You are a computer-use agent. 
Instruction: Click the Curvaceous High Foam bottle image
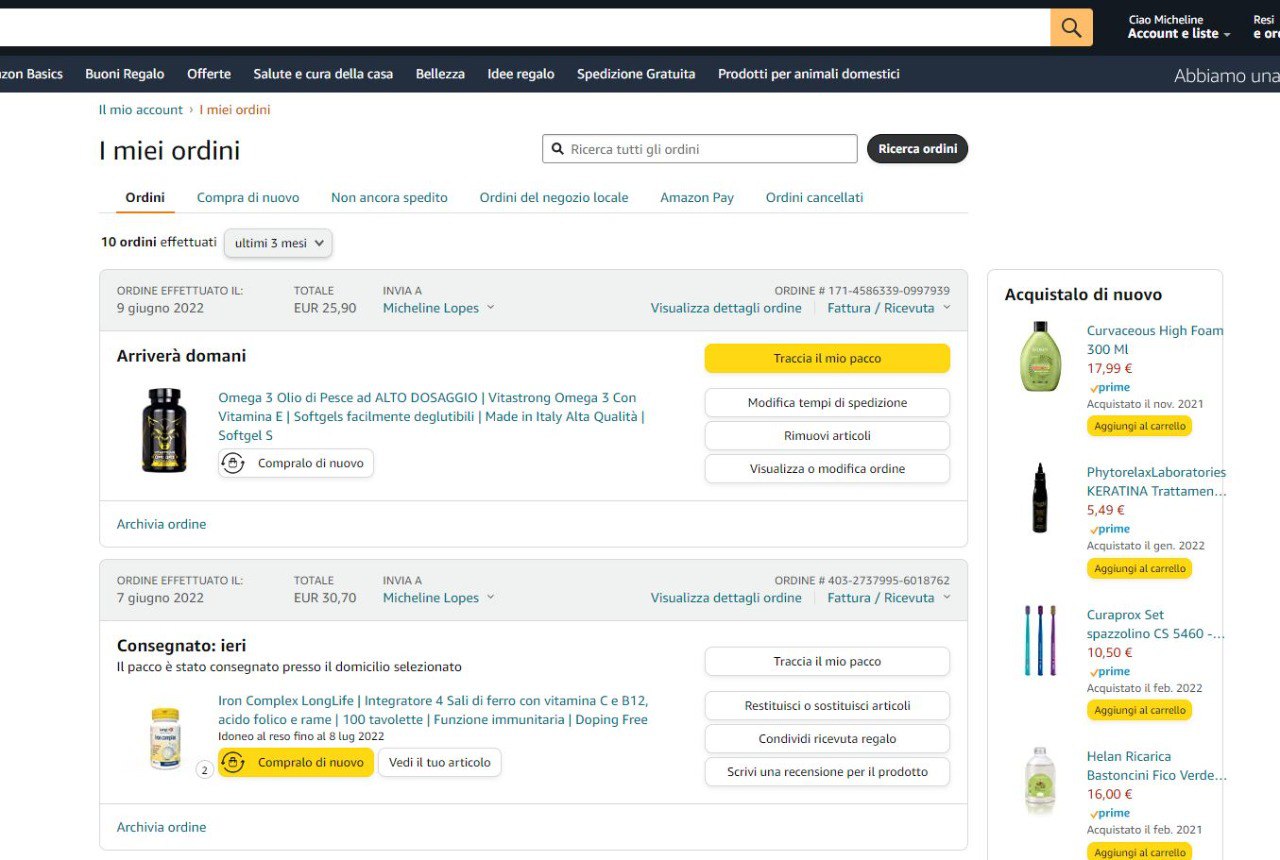coord(1040,357)
